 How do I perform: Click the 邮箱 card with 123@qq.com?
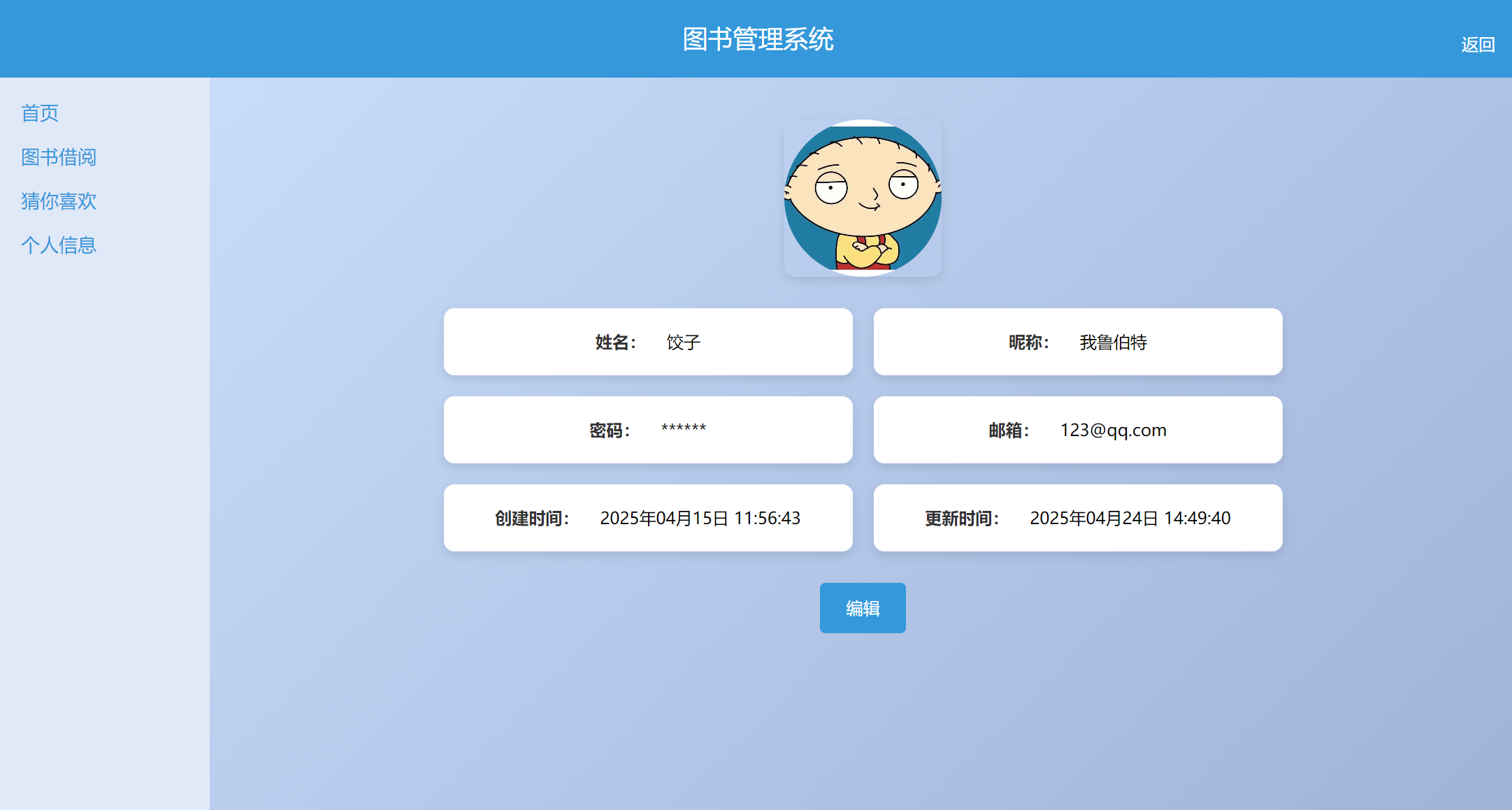click(x=1077, y=430)
